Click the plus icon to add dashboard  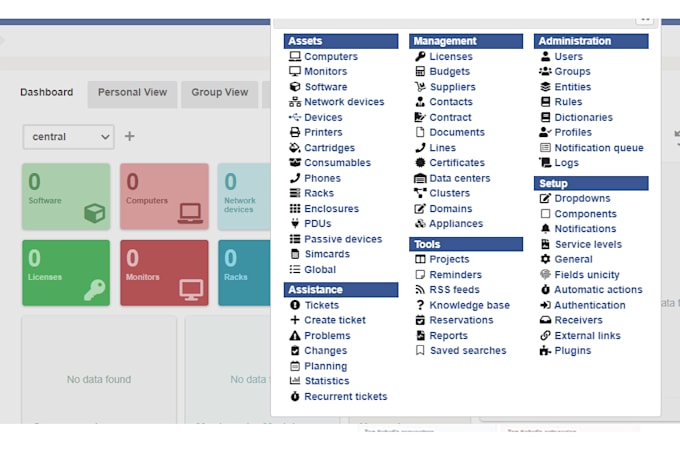point(130,136)
